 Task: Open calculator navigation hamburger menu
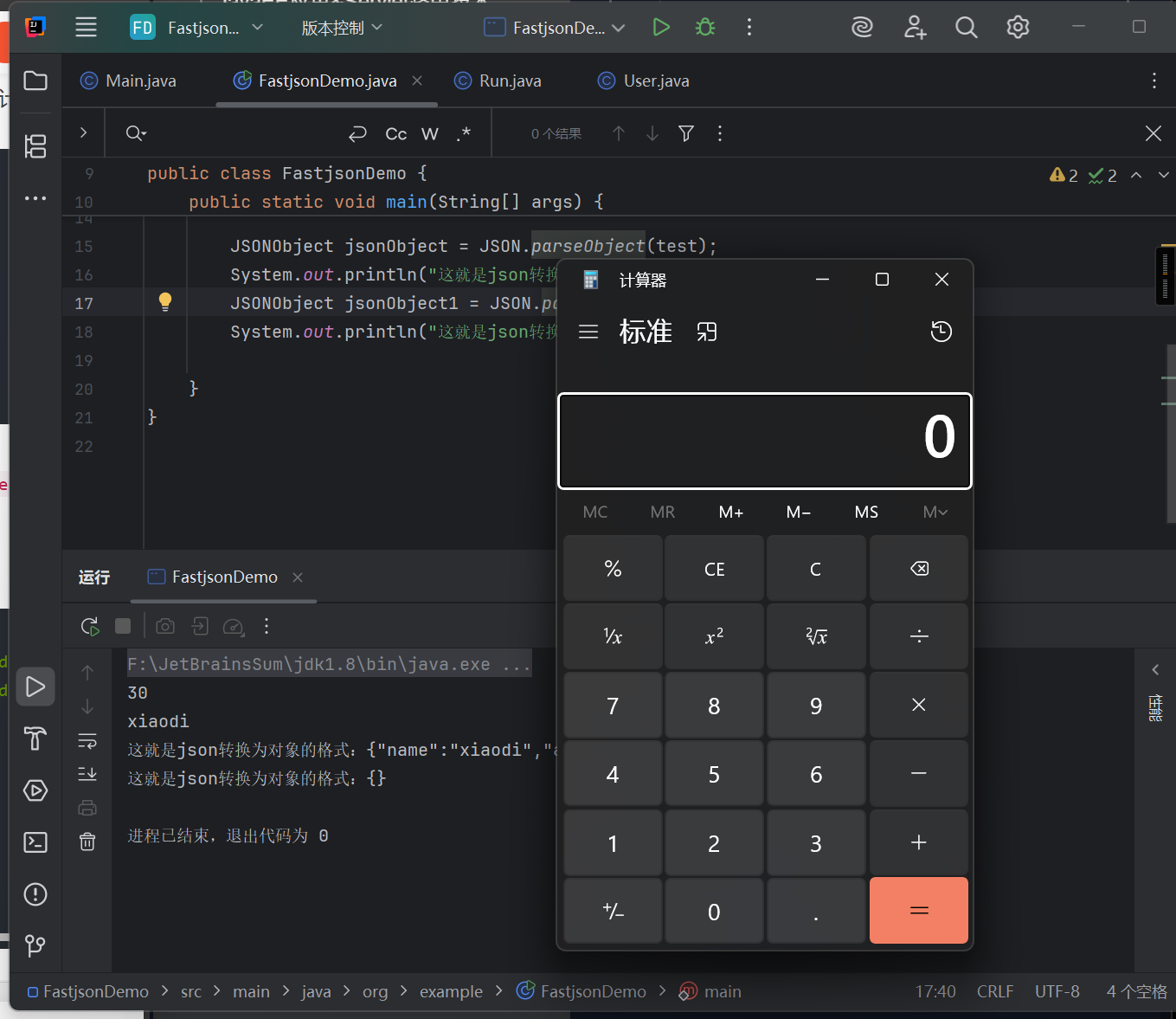click(x=588, y=332)
